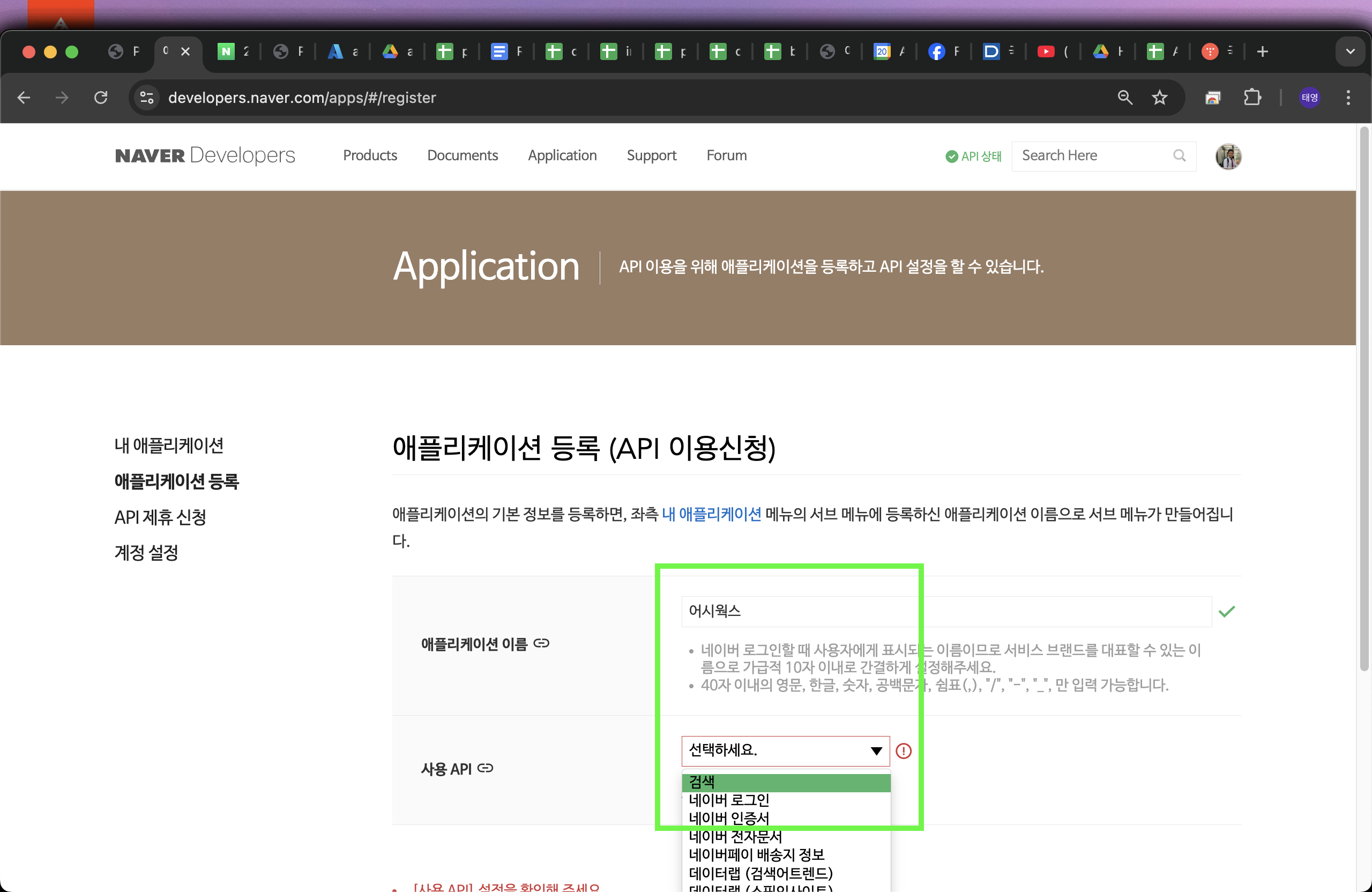This screenshot has width=1372, height=892.
Task: Select 네이버 인증서 from the API list
Action: coord(786,819)
